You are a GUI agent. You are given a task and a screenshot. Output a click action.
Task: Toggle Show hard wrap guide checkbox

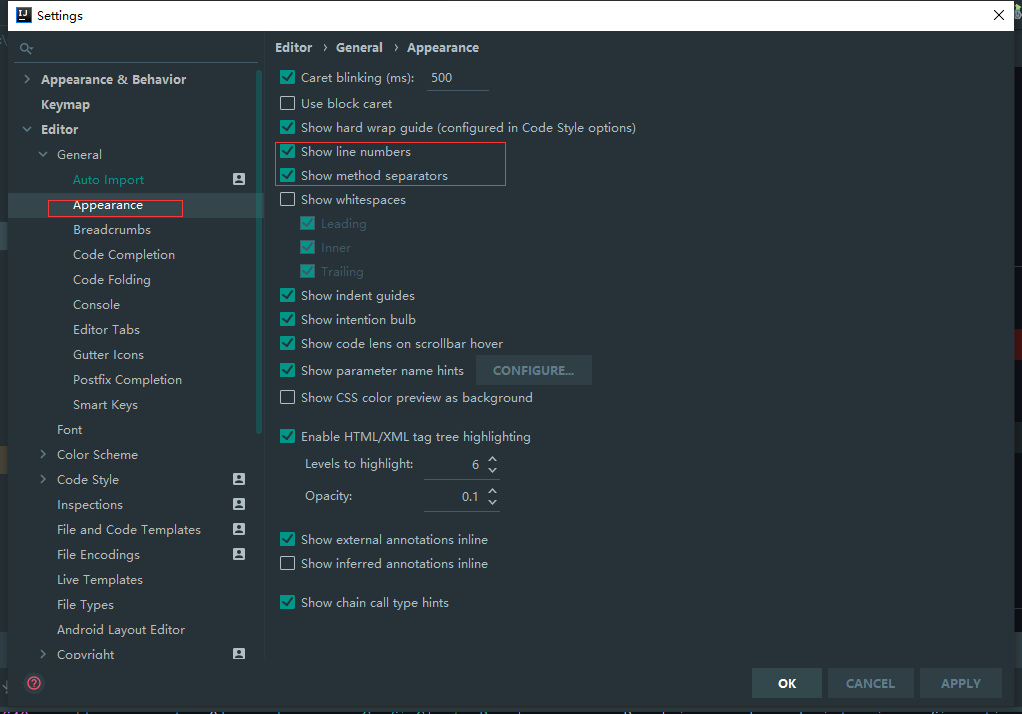coord(287,127)
